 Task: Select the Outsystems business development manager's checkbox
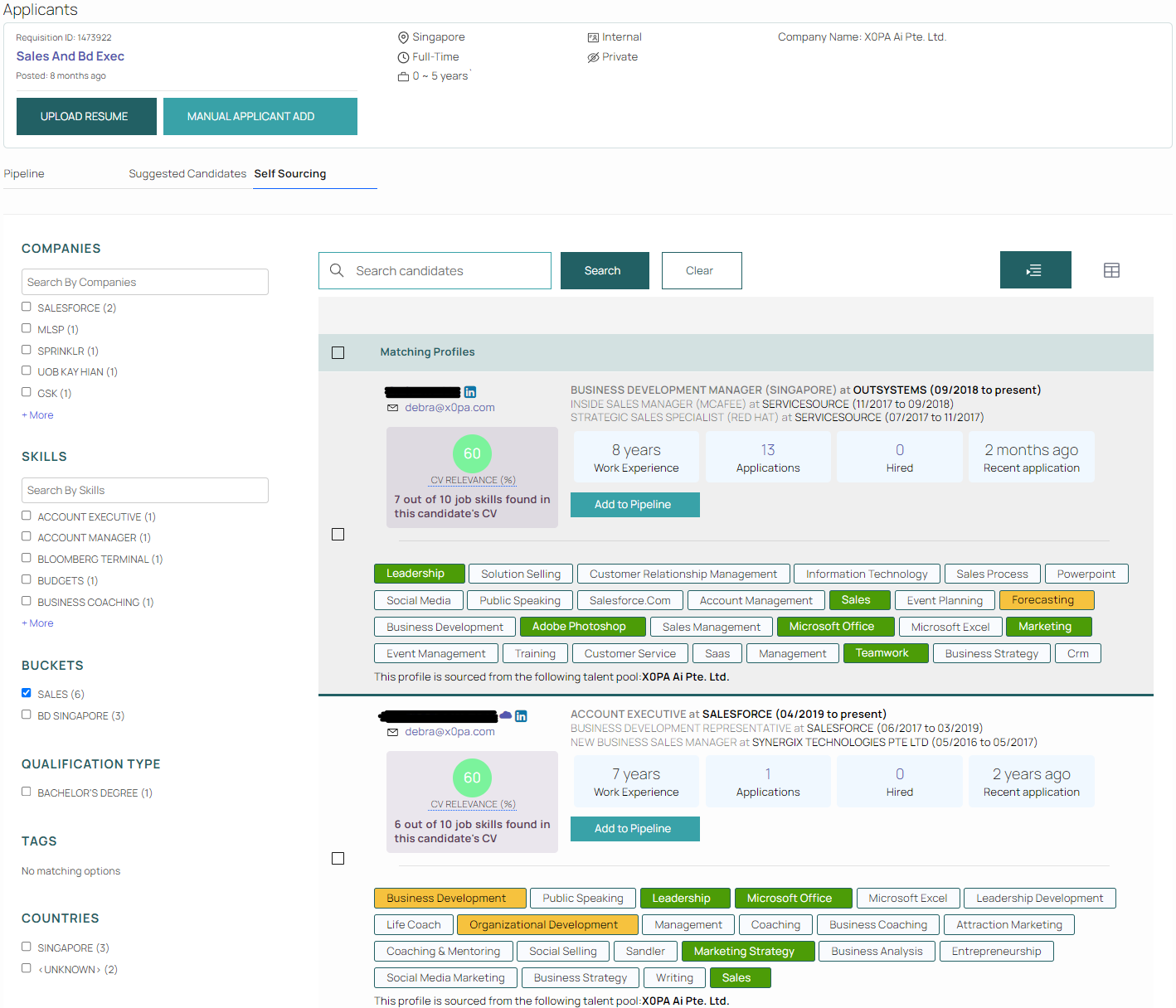tap(338, 535)
